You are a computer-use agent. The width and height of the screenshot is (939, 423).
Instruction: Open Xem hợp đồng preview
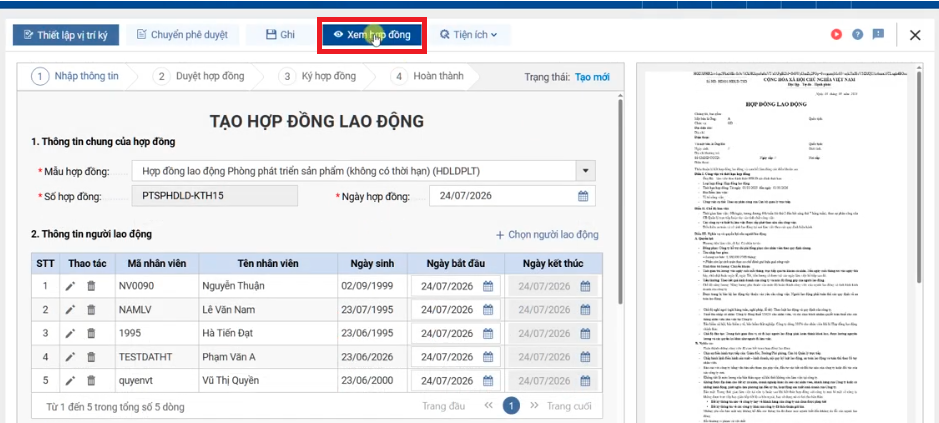pos(372,35)
